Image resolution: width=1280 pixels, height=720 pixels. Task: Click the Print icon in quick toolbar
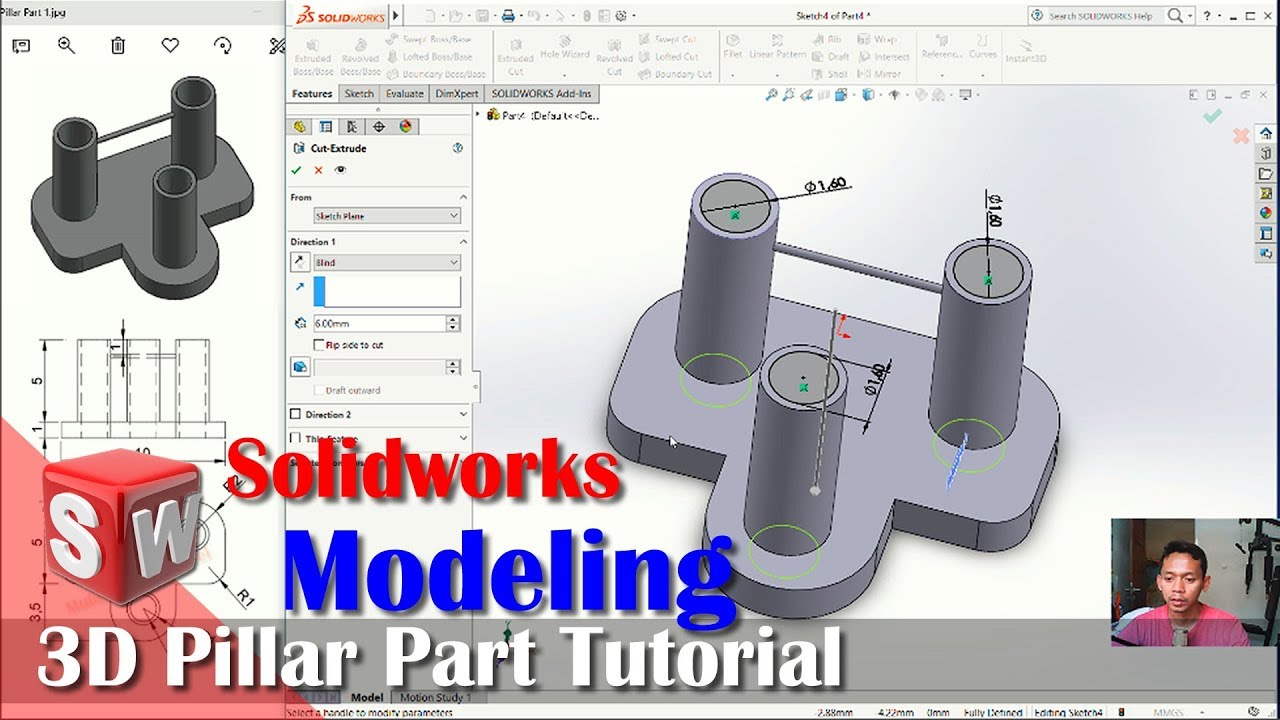pyautogui.click(x=508, y=16)
